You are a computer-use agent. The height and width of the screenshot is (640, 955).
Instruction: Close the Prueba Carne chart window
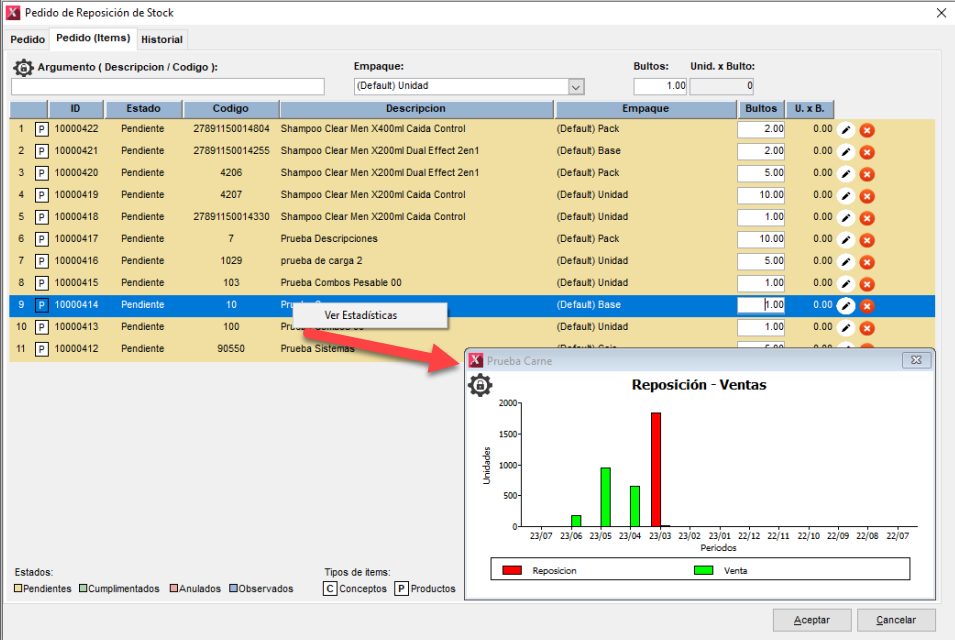pos(915,360)
